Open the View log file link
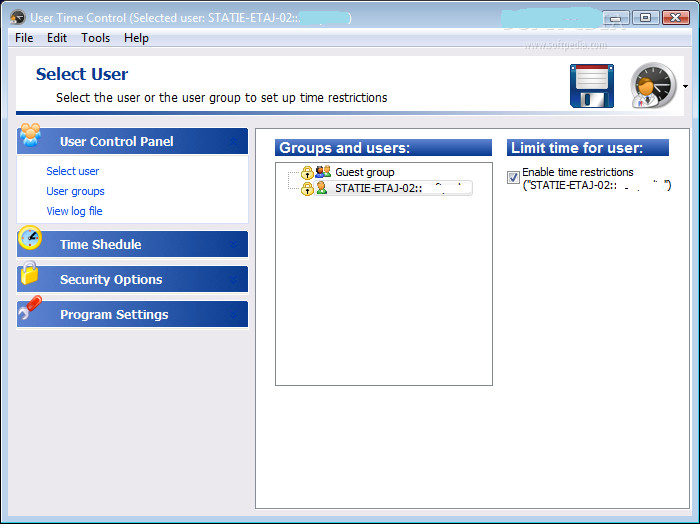Viewport: 700px width, 524px height. (75, 211)
